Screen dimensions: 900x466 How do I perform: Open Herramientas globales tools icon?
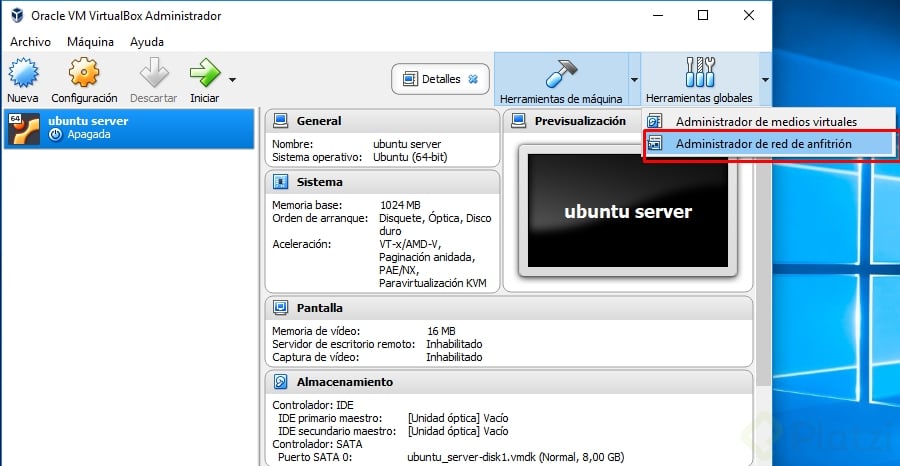[700, 72]
